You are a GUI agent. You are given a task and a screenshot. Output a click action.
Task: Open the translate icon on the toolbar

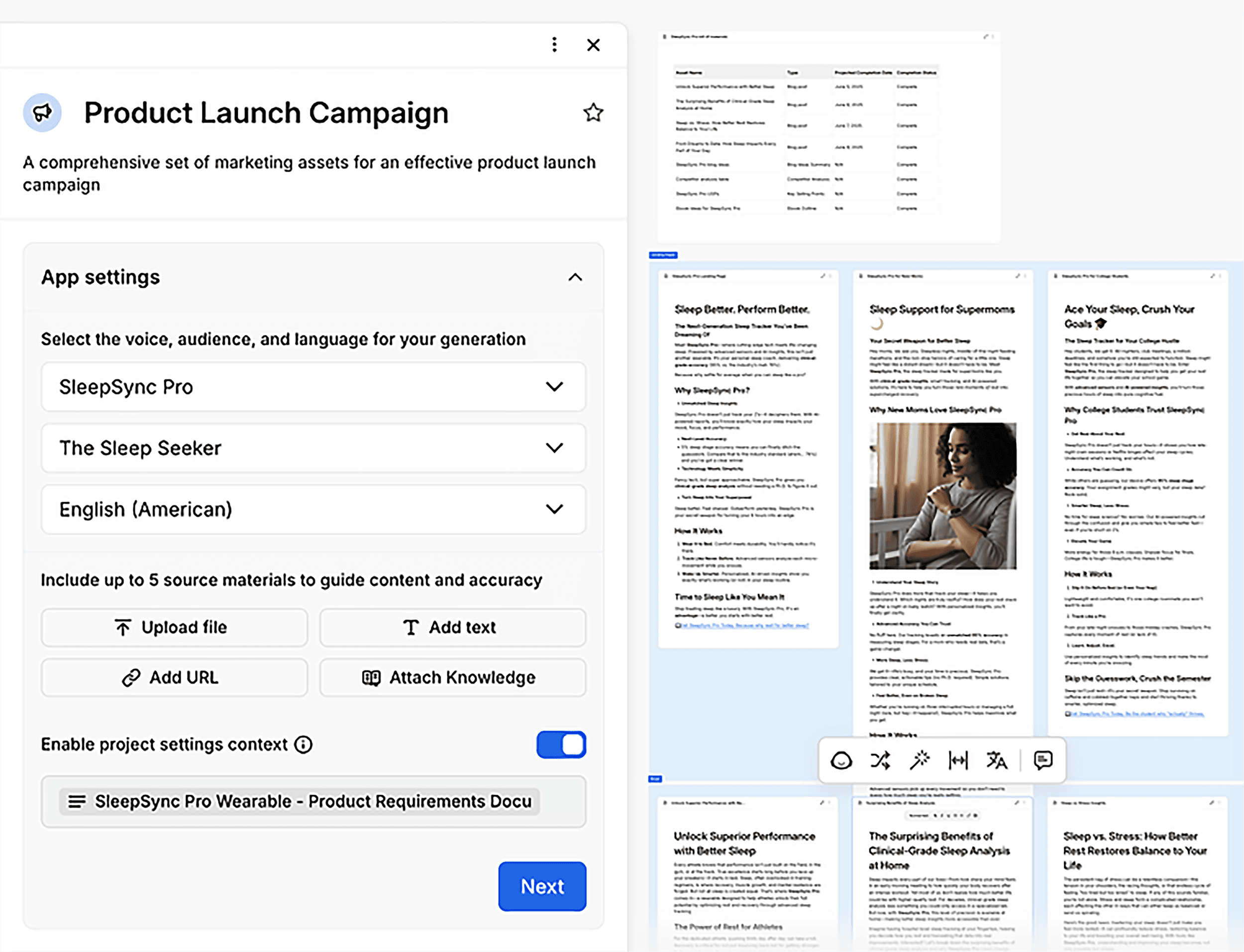(x=997, y=760)
